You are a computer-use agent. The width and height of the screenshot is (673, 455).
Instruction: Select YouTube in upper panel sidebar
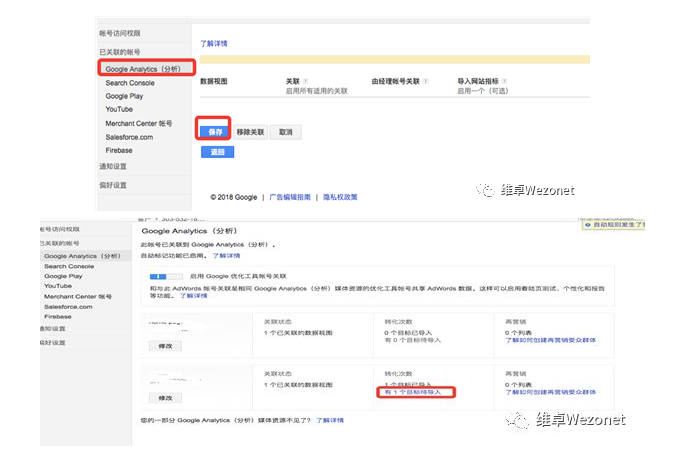pos(119,109)
